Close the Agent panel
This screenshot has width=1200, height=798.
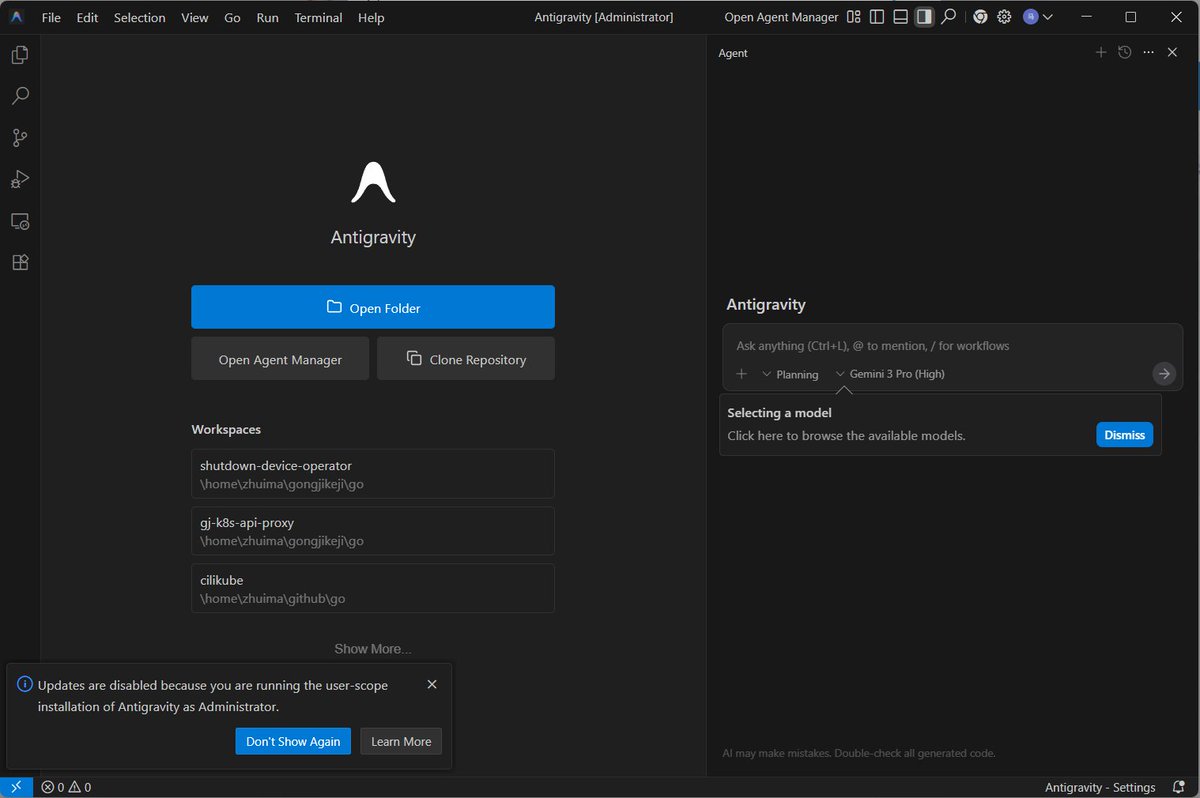[1173, 52]
